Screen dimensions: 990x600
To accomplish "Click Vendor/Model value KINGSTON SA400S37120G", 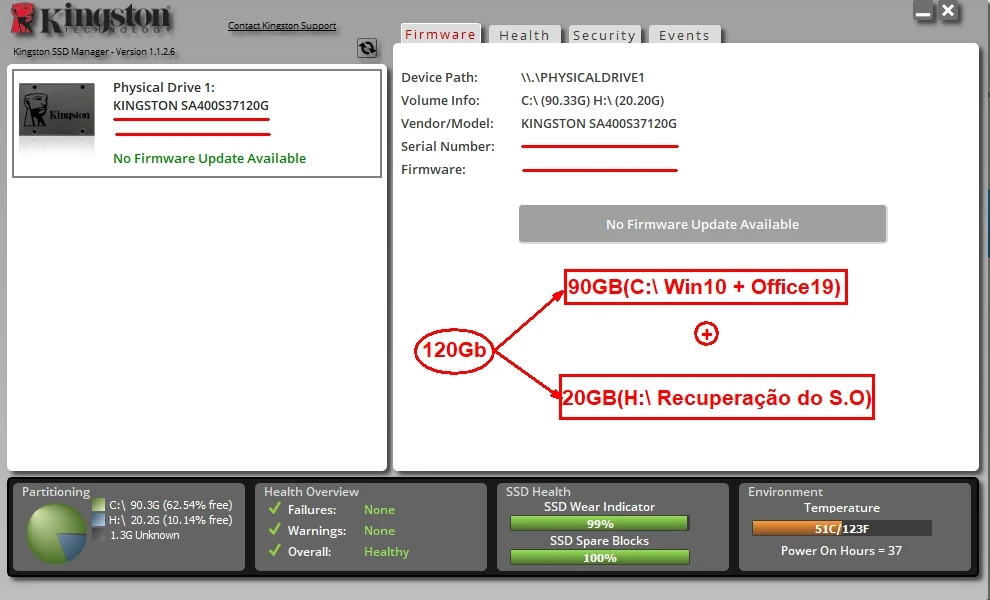I will 599,124.
